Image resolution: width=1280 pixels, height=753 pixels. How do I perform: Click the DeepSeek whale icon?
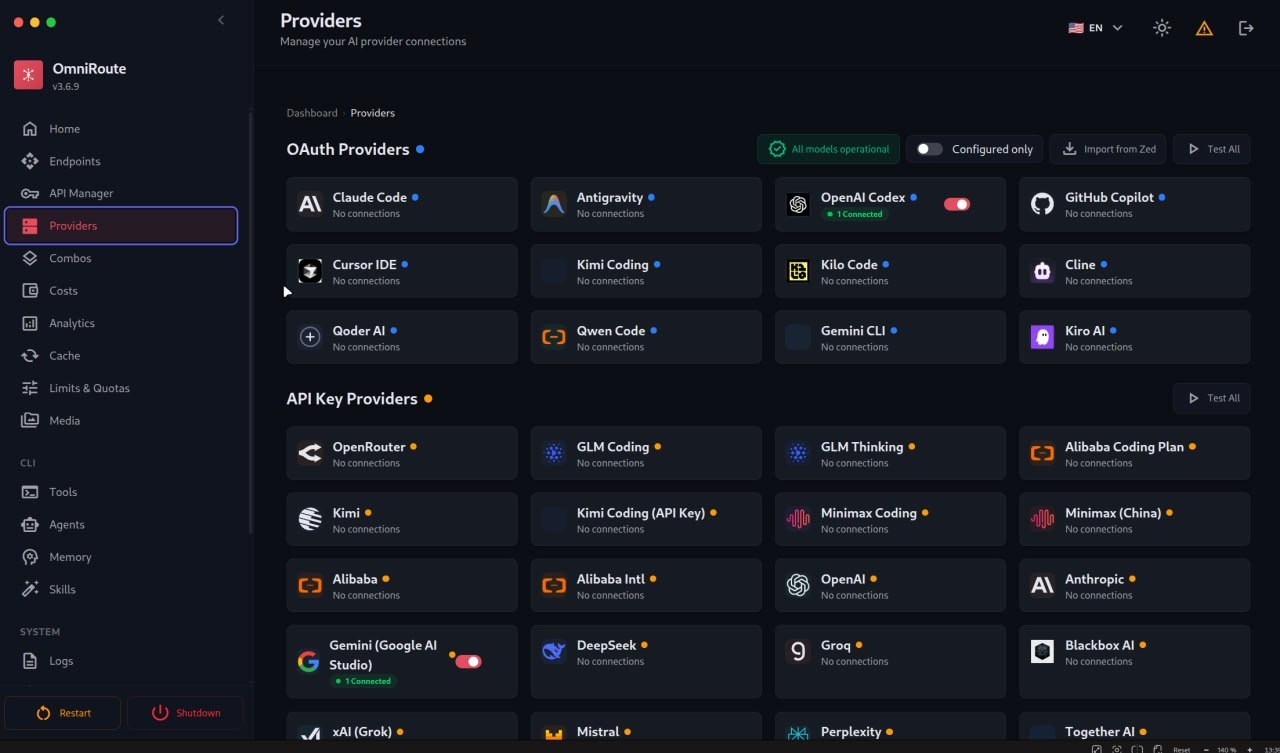pos(554,652)
